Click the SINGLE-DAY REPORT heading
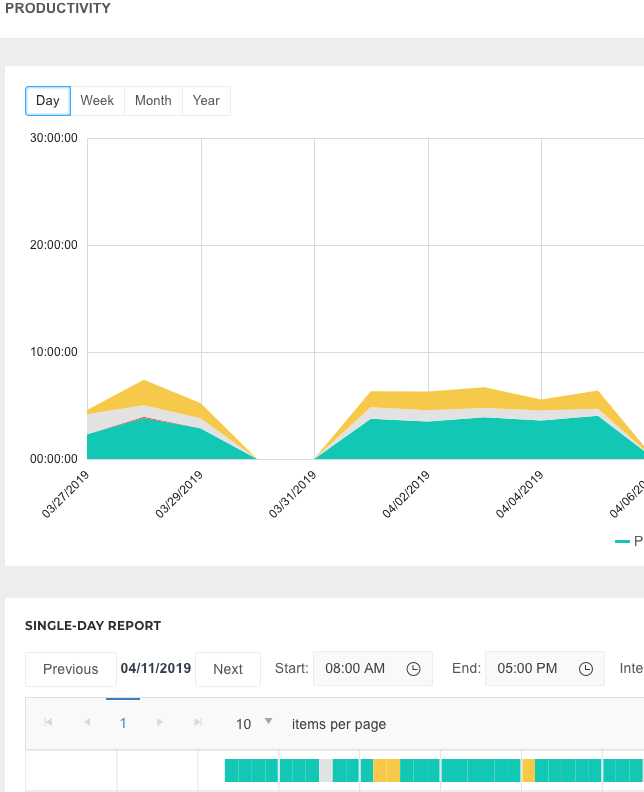 (x=93, y=626)
